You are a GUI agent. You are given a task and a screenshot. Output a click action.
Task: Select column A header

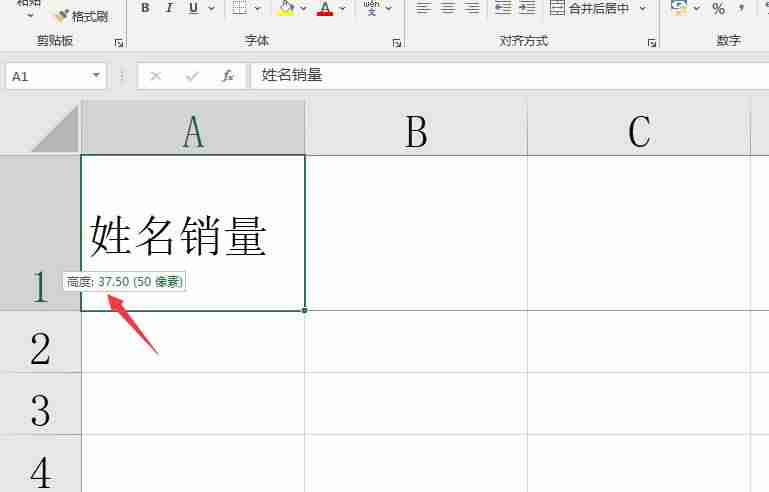coord(193,129)
